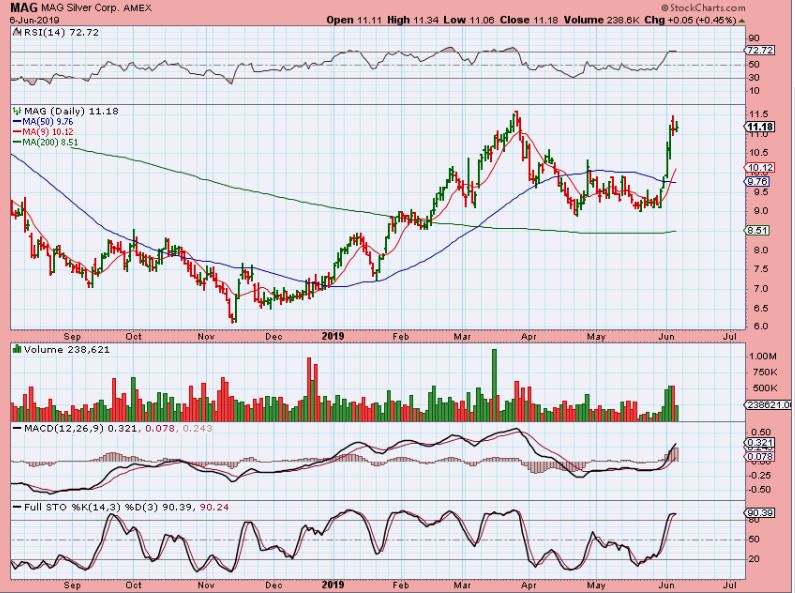
Task: Click the Sep label under price chart
Action: [x=72, y=337]
